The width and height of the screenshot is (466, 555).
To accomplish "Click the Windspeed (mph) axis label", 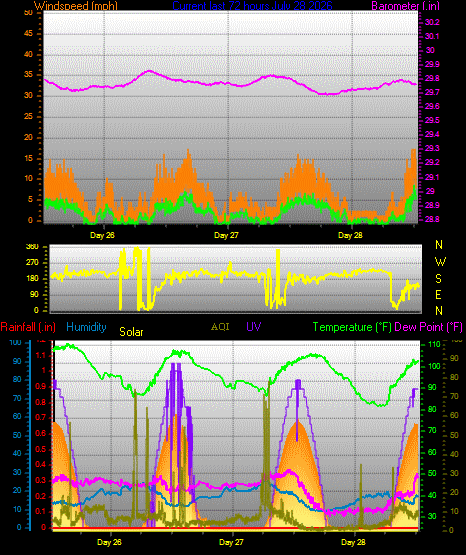I will [76, 6].
